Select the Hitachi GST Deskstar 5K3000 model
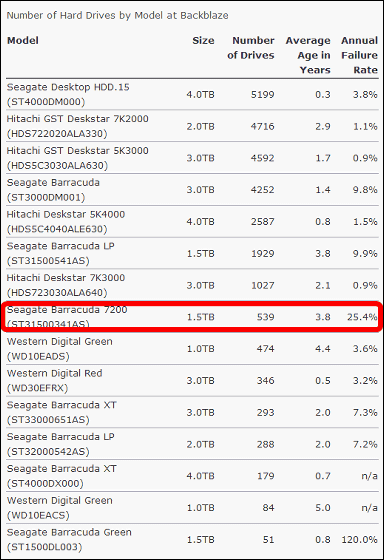This screenshot has width=384, height=560. point(78,158)
